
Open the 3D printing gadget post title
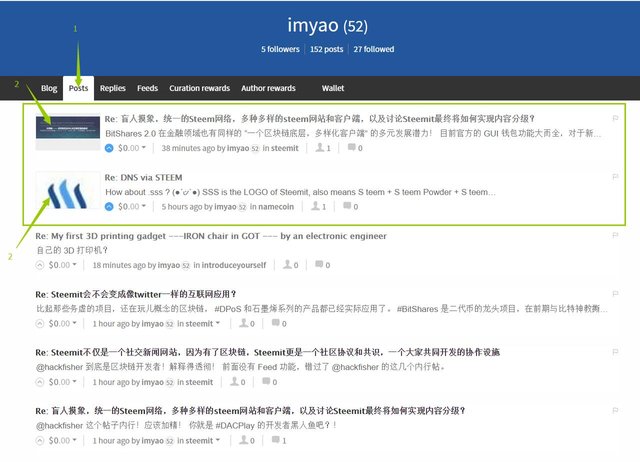point(211,236)
